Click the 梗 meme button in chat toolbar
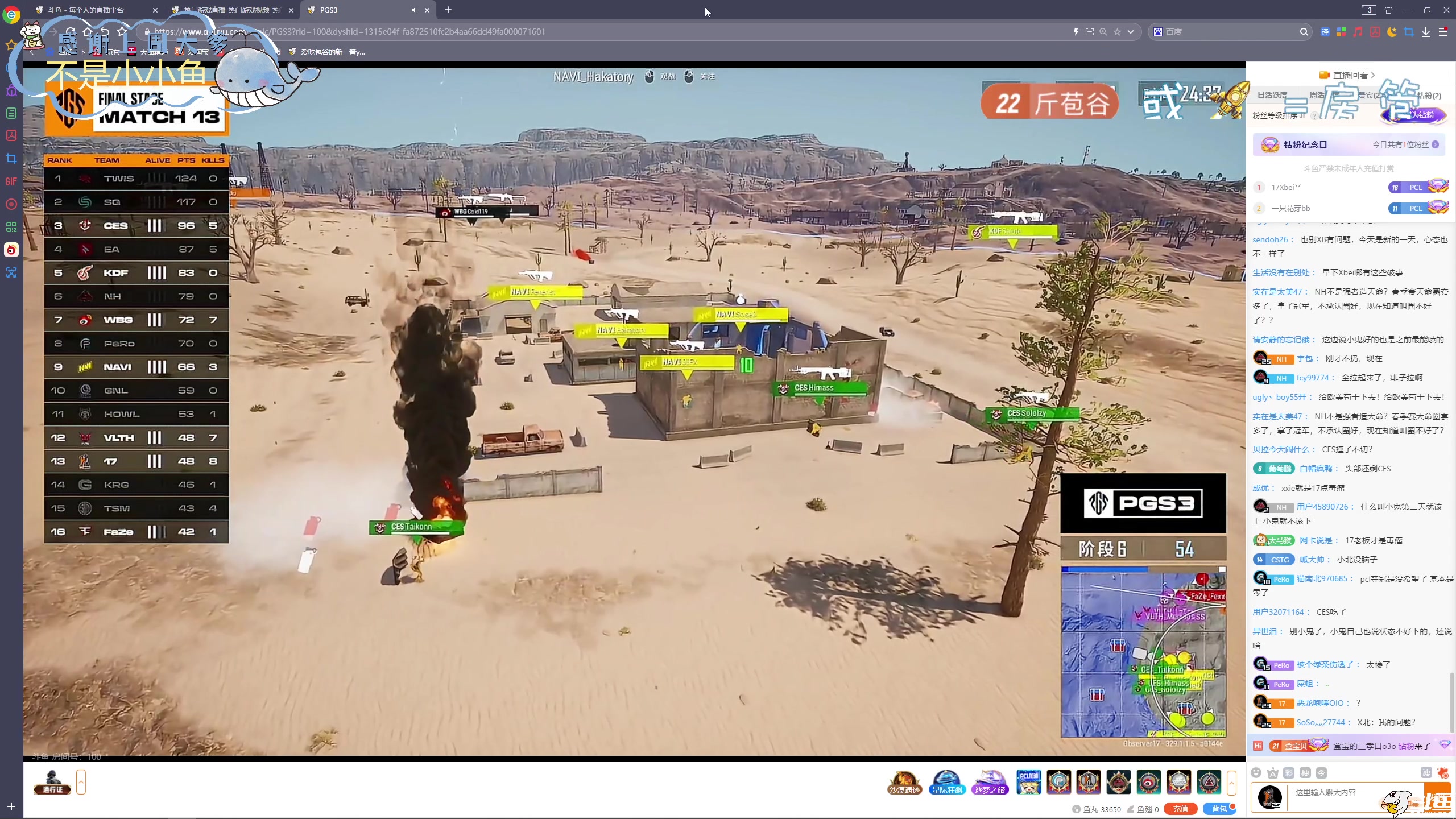Viewport: 1456px width, 819px height. pos(1305,772)
